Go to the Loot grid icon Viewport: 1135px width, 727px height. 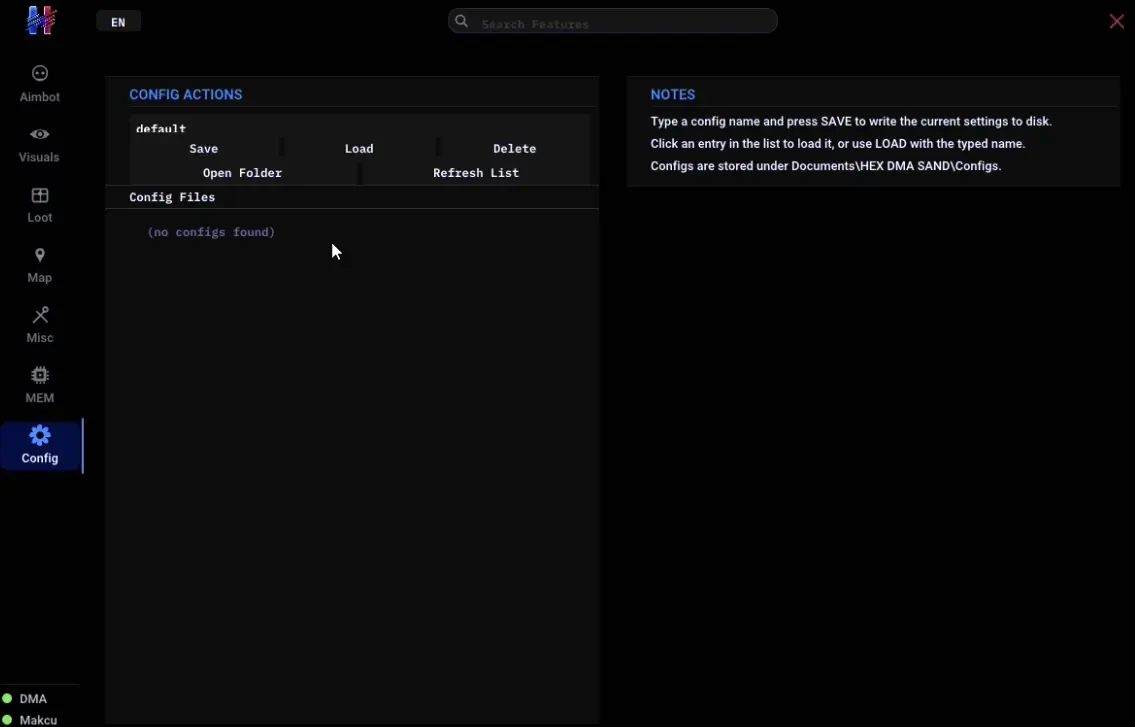point(40,195)
